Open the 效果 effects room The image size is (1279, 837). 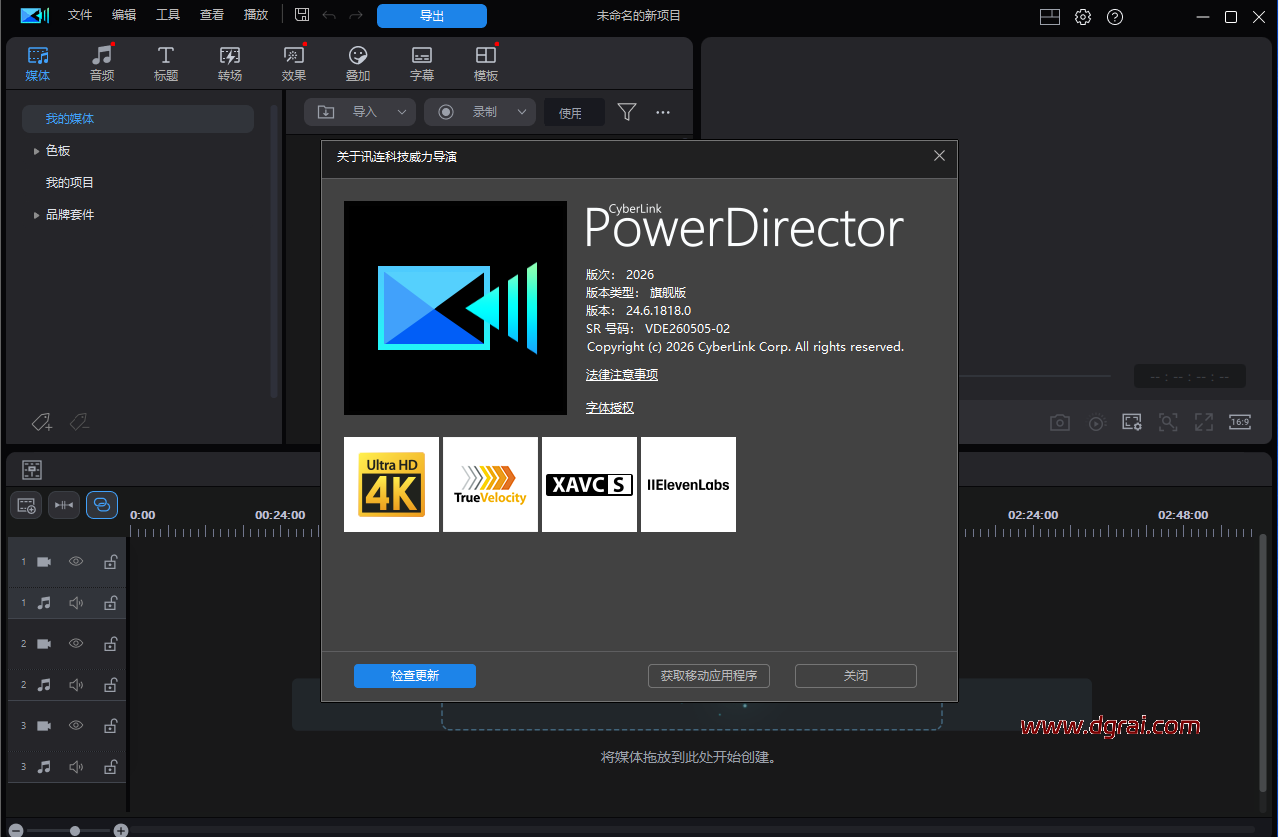tap(294, 64)
